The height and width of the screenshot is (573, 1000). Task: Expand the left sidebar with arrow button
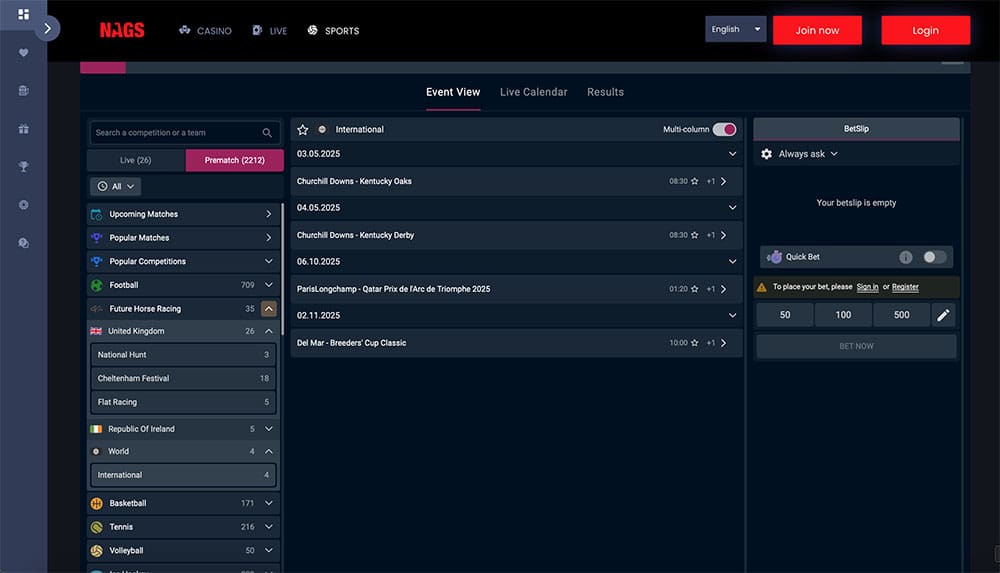pyautogui.click(x=47, y=28)
